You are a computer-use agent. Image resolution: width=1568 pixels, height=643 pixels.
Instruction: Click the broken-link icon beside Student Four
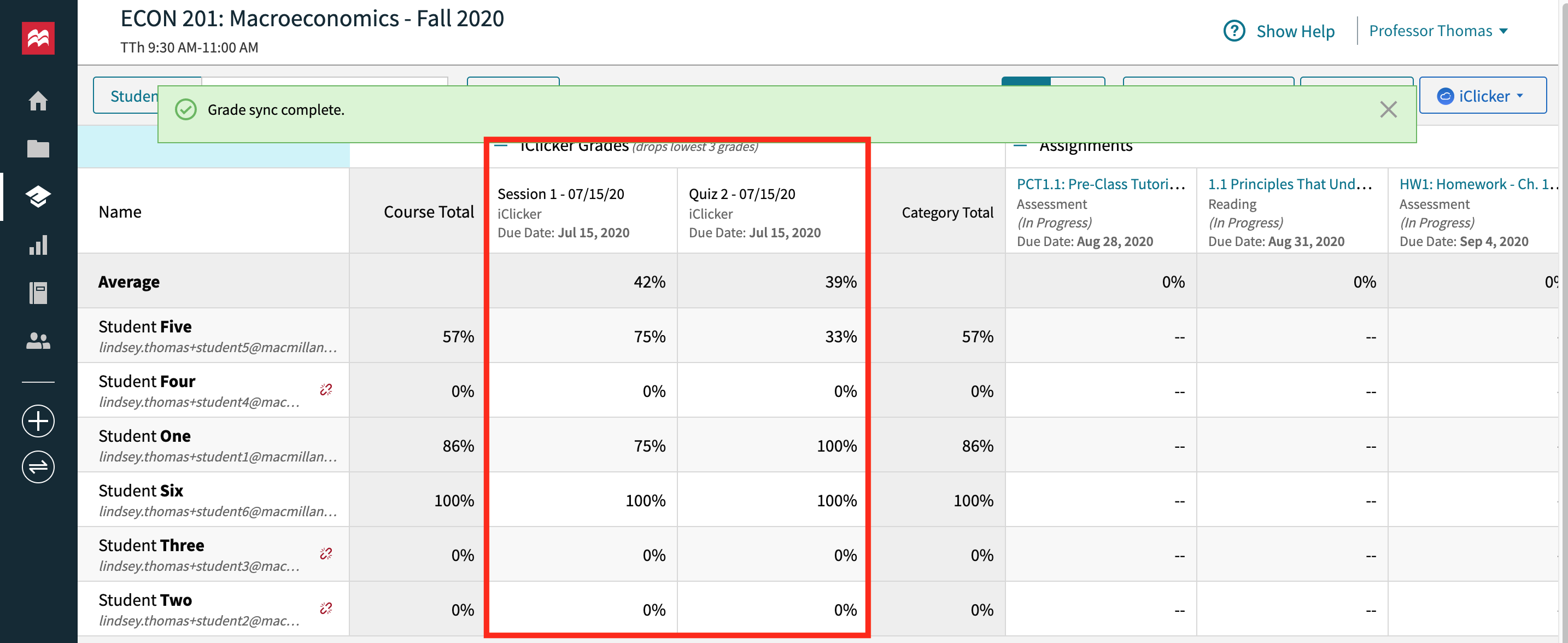[326, 390]
